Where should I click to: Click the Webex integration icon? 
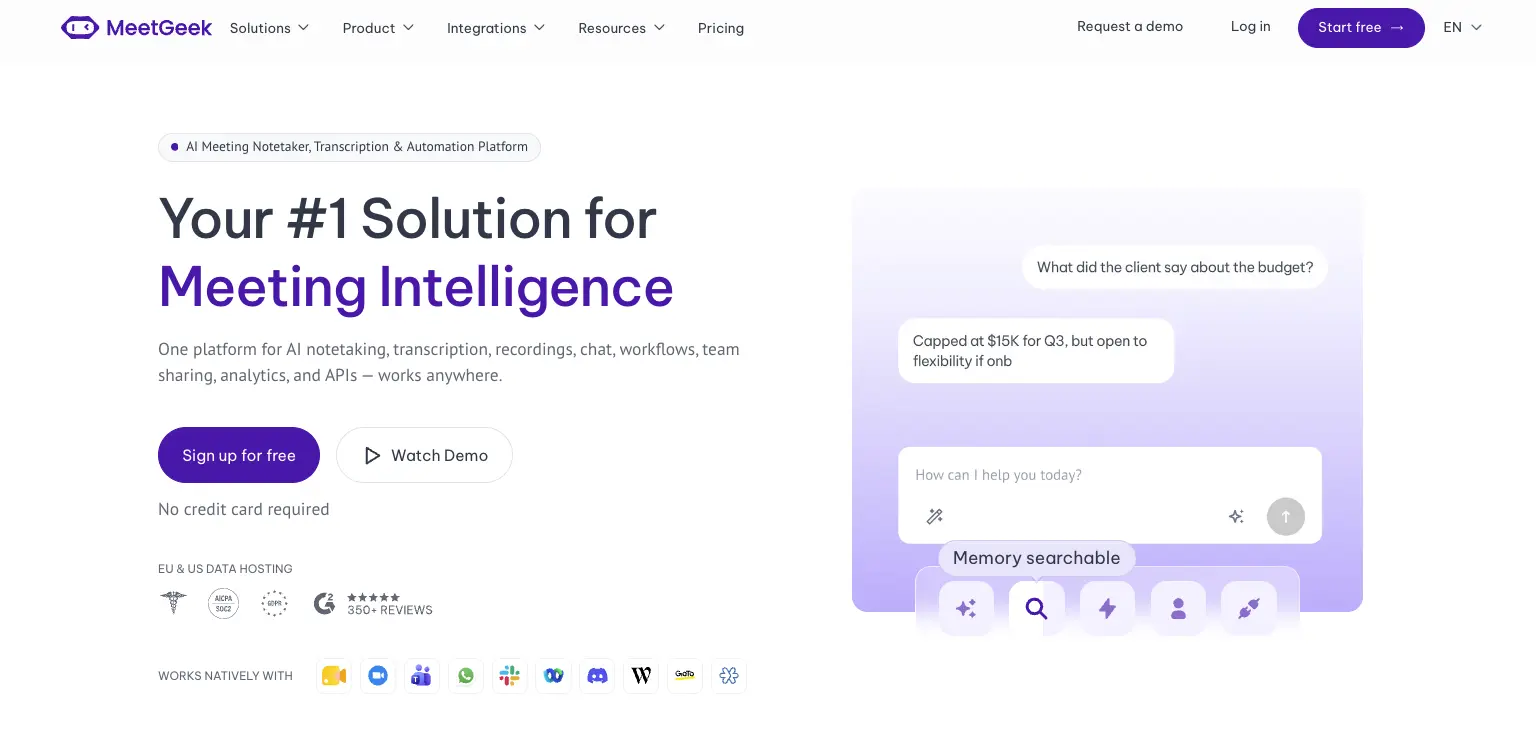tap(554, 676)
